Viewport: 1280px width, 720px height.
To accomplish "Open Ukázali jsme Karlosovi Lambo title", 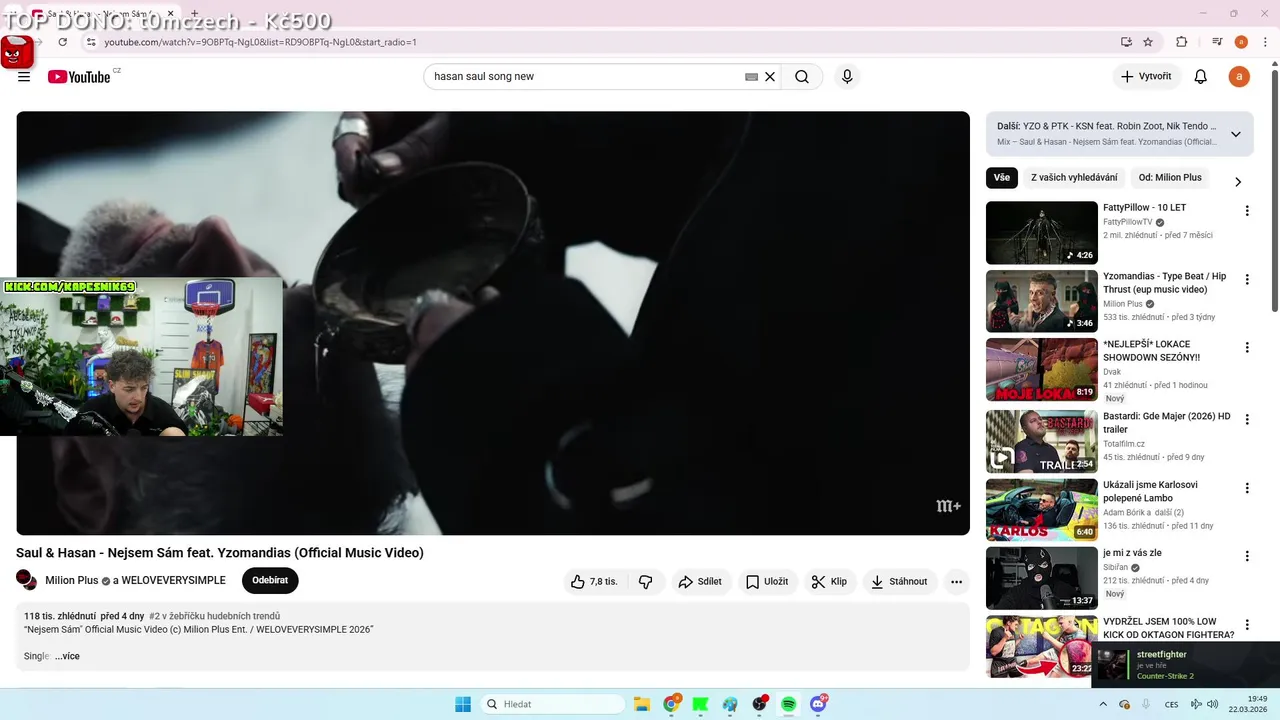I will coord(1150,491).
